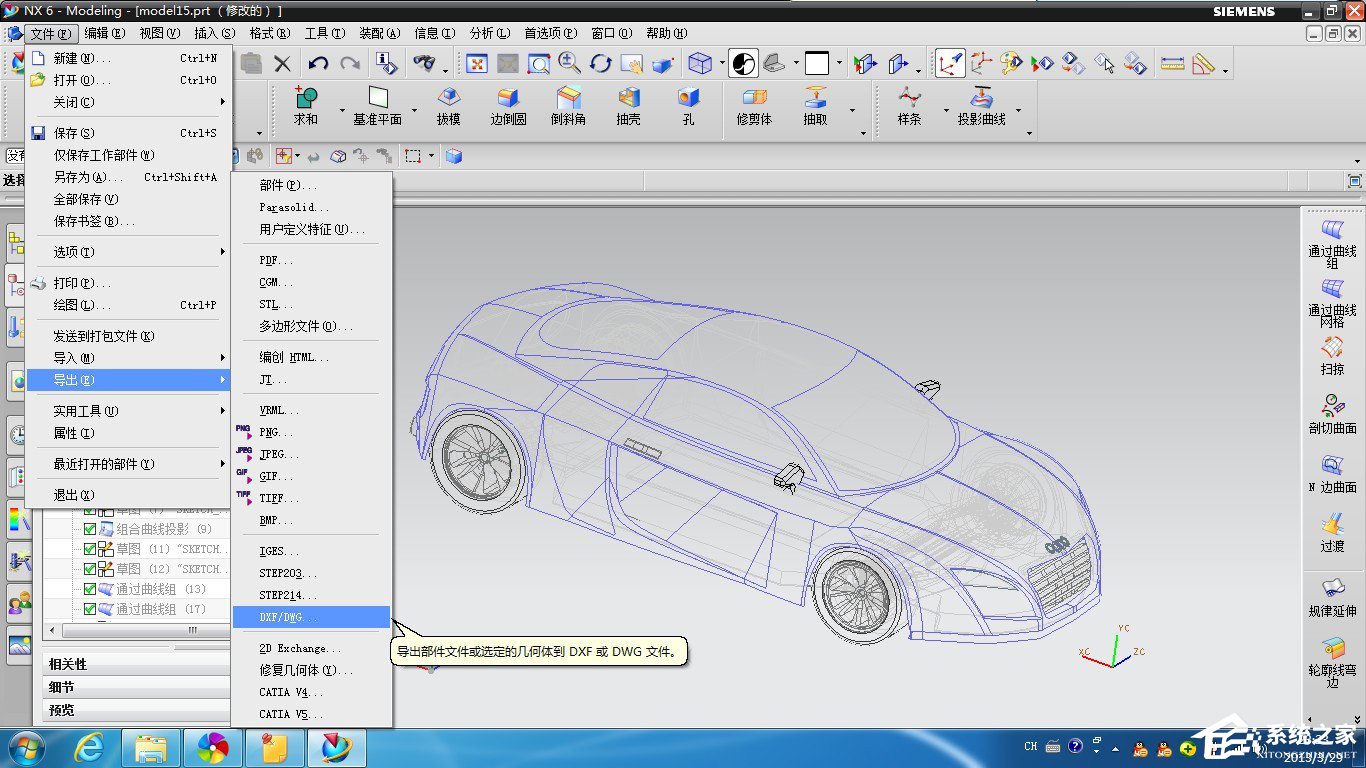Toggle checkbox for 组合曲线投影 (9)

click(91, 529)
